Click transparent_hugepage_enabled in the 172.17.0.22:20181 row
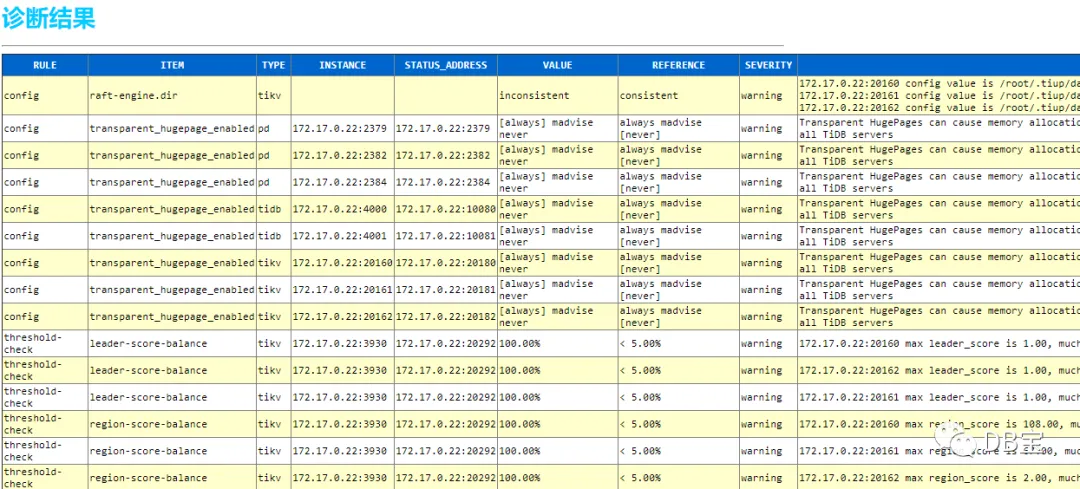 point(172,290)
